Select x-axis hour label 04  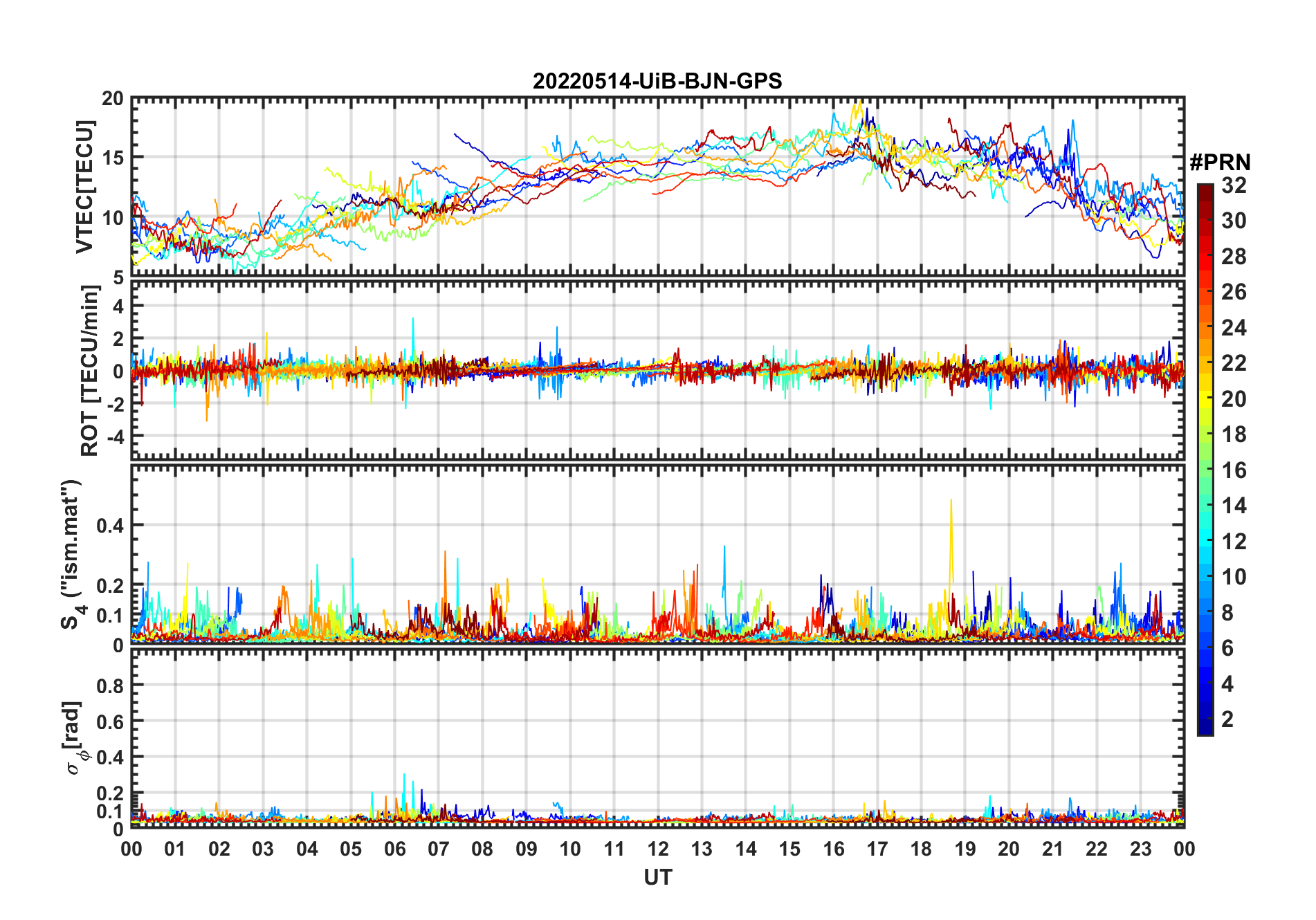307,849
